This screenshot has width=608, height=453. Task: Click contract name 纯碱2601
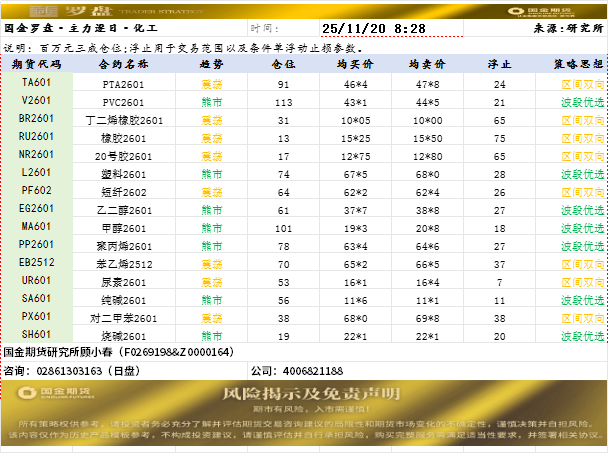(123, 300)
